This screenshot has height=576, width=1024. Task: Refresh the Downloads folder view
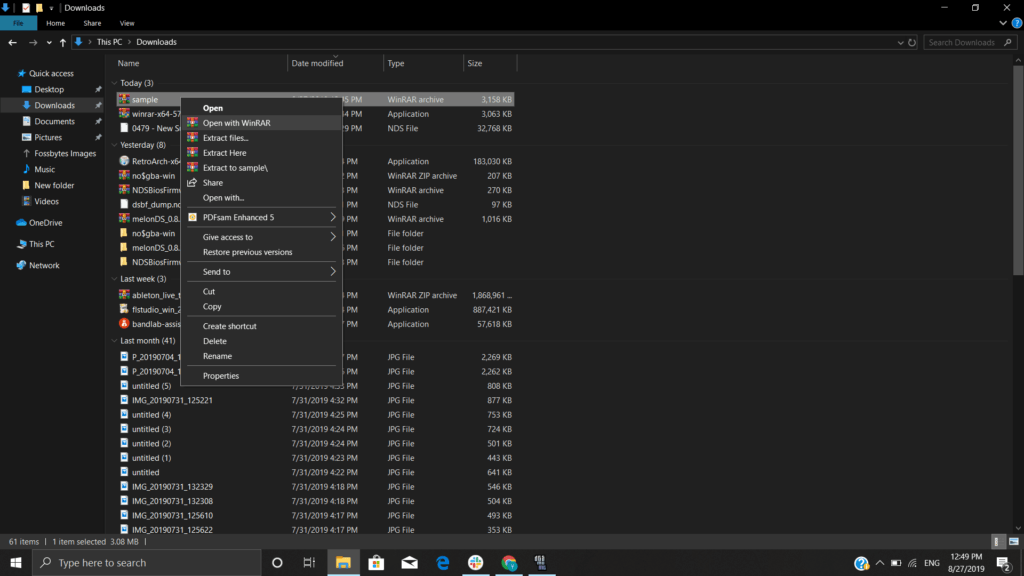(910, 42)
